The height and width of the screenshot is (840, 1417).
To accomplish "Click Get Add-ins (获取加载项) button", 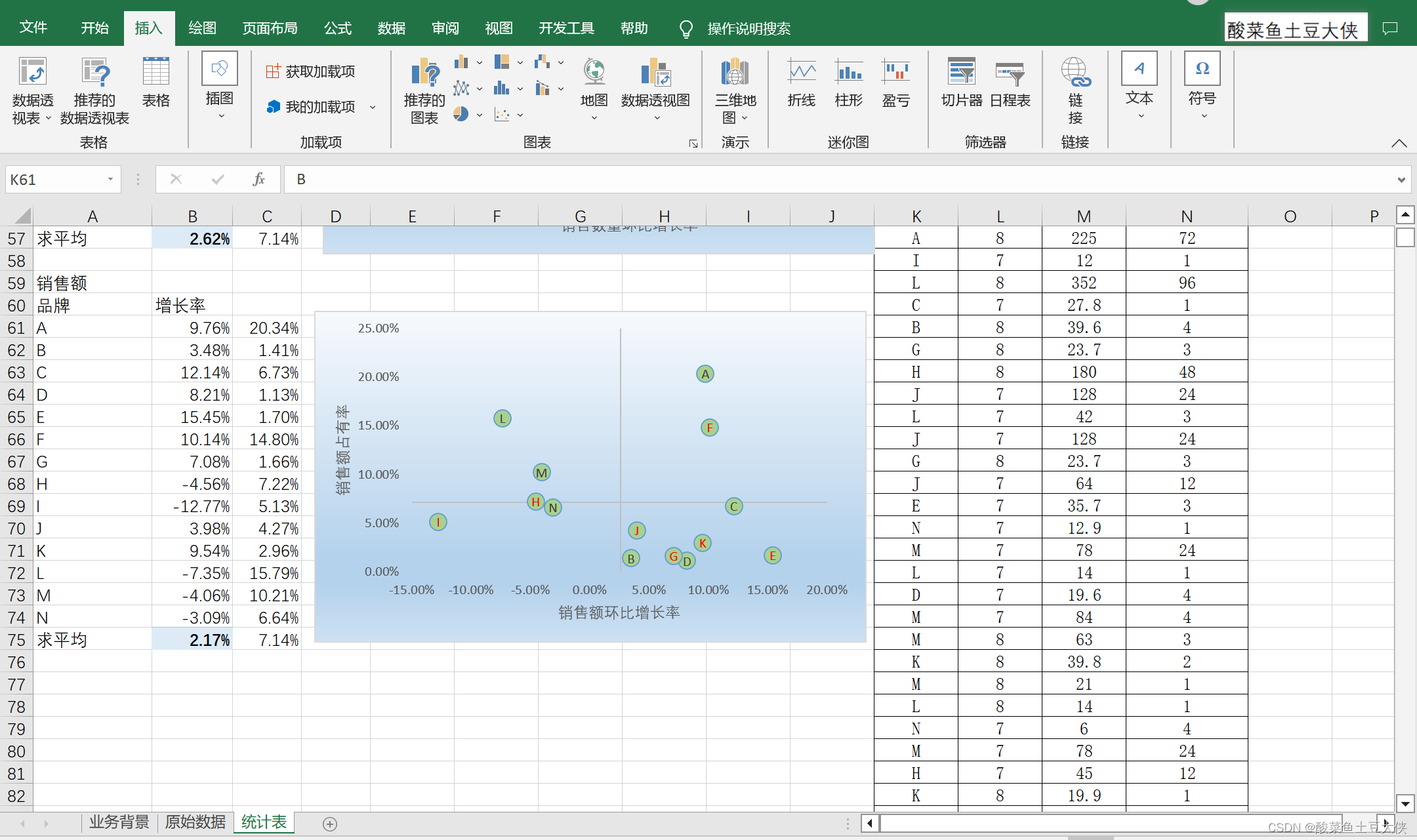I will coord(311,71).
